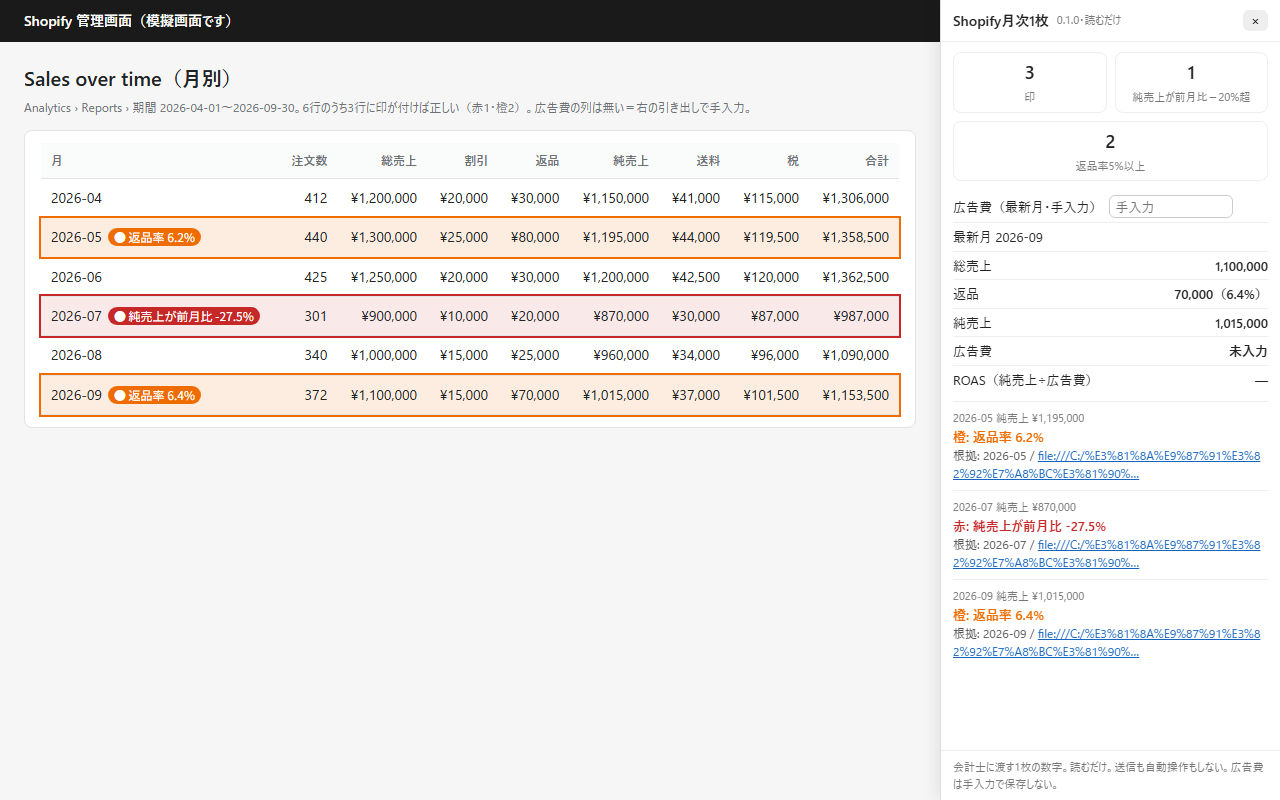Close the Shopify月次1枚 side panel
Image resolution: width=1280 pixels, height=800 pixels.
point(1255,21)
